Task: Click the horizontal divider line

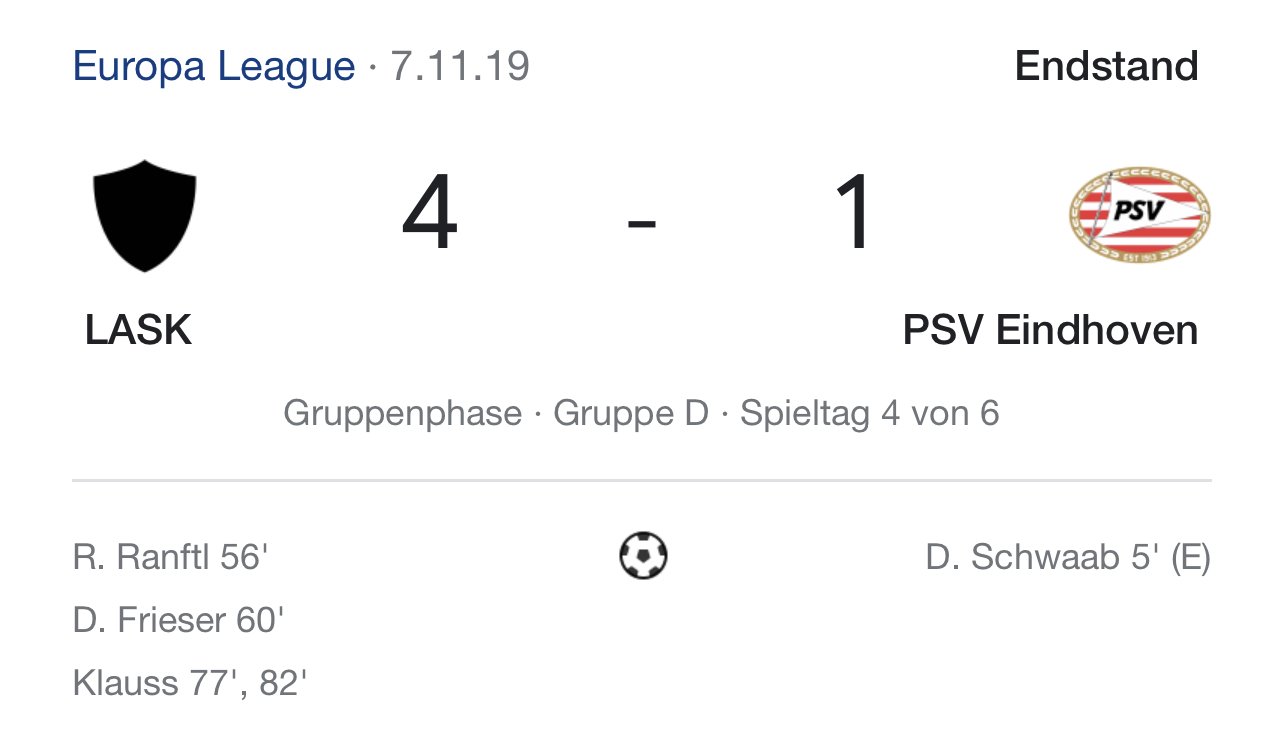Action: pos(642,481)
